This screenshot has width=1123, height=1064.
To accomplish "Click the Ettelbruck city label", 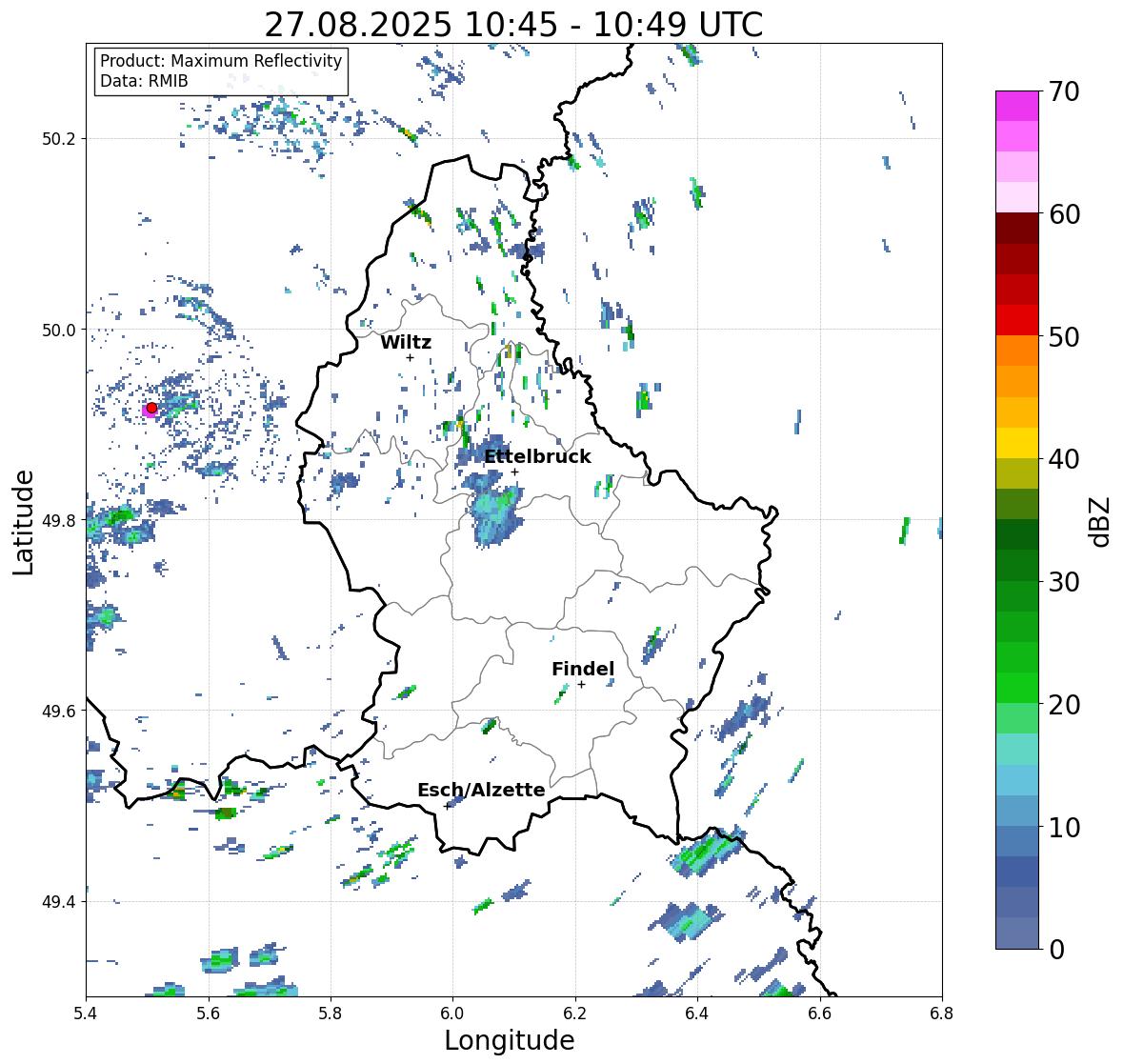I will [538, 457].
